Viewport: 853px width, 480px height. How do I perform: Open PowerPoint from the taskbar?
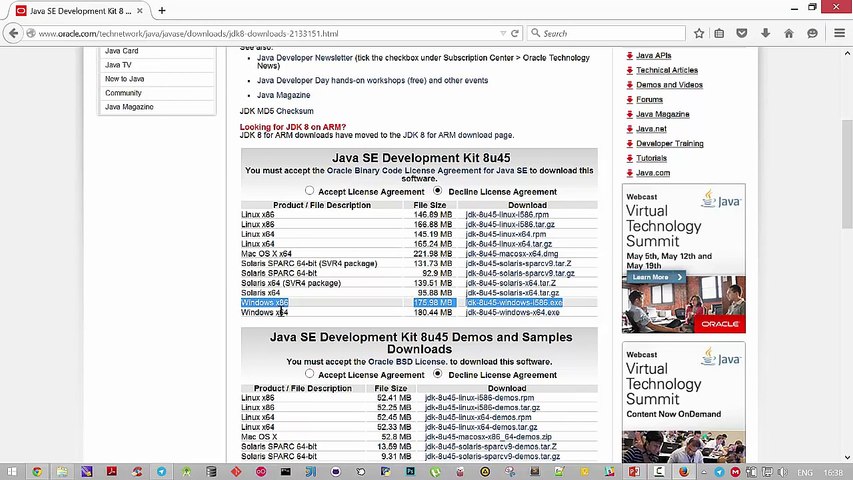[634, 471]
